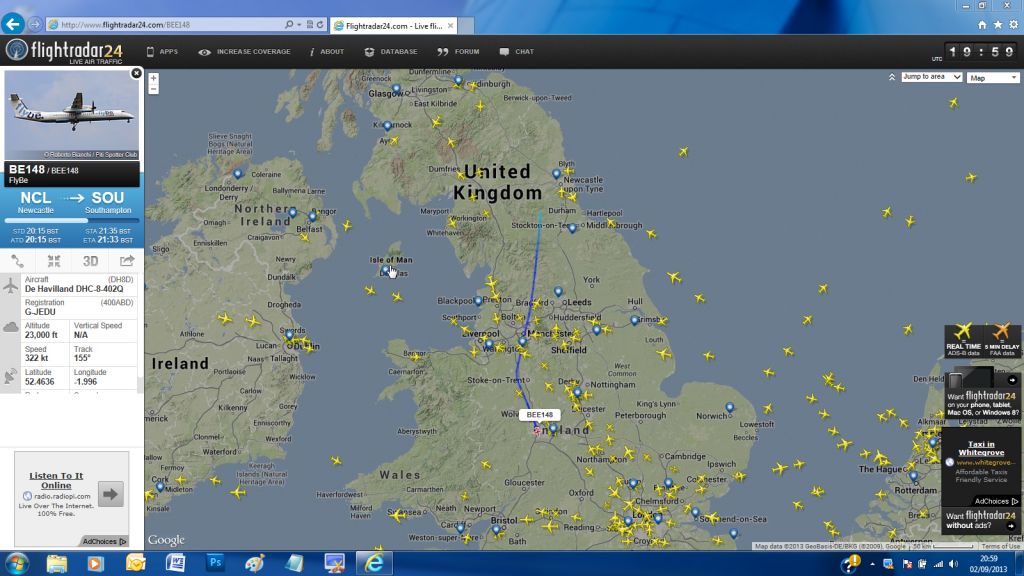Open AdChoices in the right ad panel
The image size is (1024, 576).
tap(996, 502)
